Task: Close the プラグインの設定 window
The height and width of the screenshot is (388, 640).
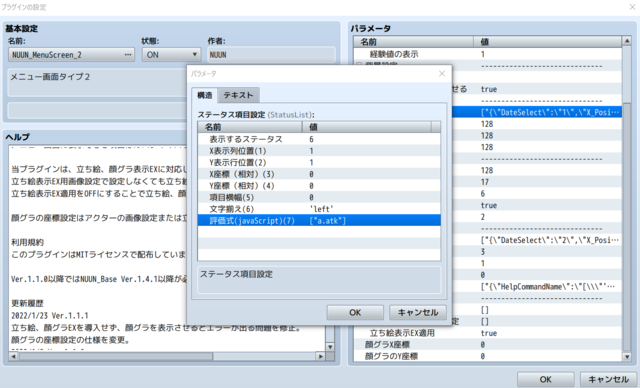Action: coord(632,7)
